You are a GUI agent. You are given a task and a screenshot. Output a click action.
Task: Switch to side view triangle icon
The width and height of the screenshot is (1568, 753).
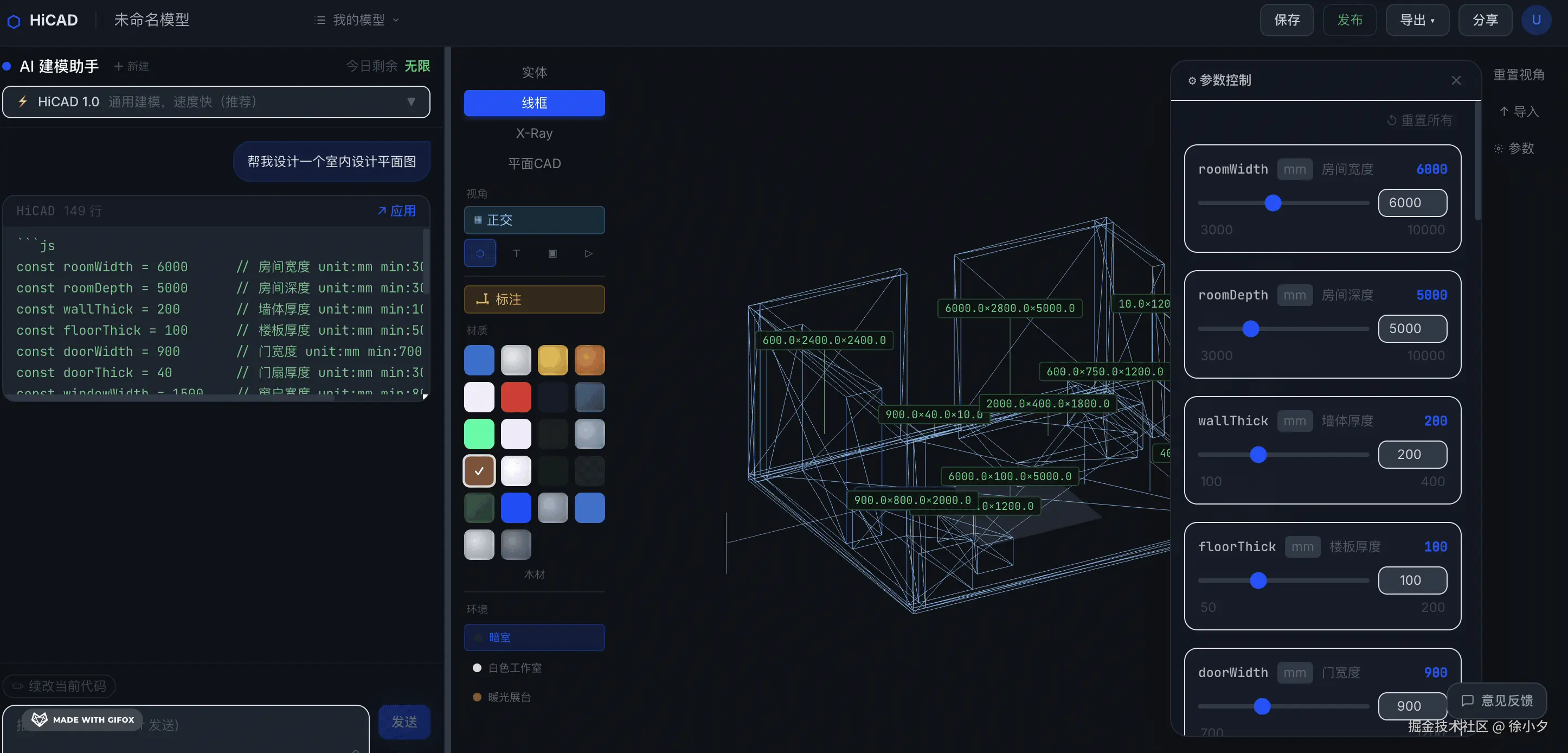click(589, 253)
